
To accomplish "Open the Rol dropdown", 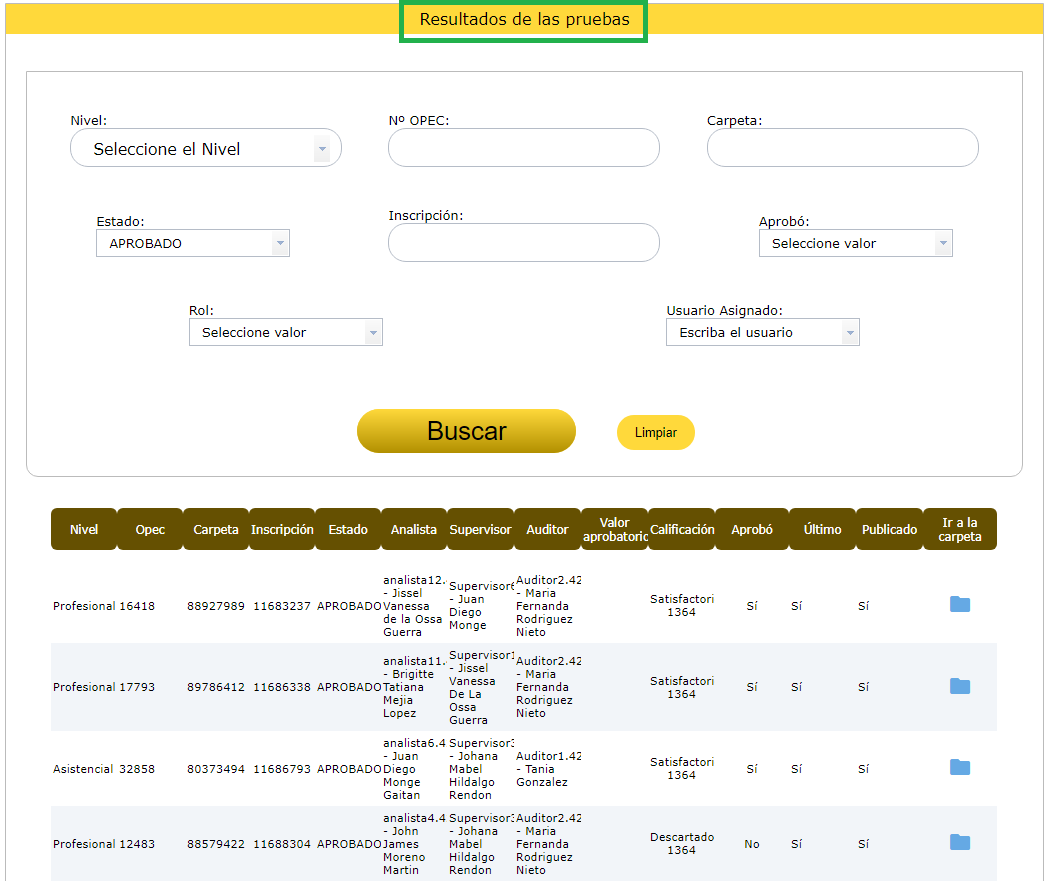I will click(285, 332).
